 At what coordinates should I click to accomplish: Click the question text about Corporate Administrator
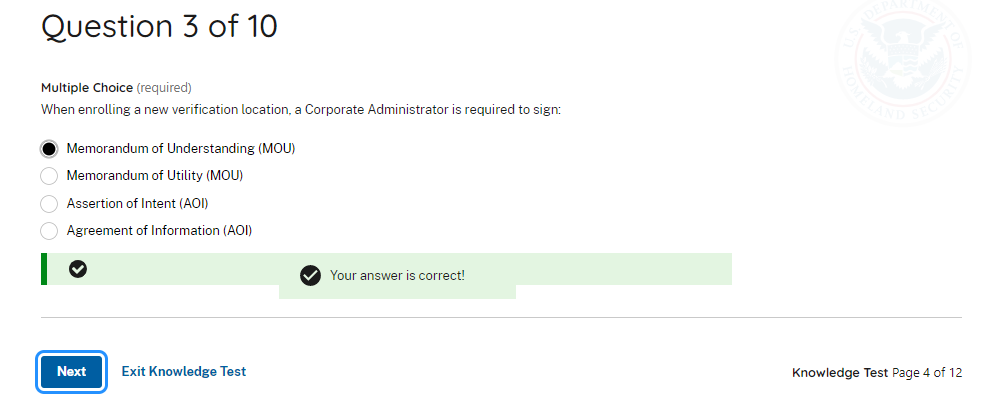(300, 108)
